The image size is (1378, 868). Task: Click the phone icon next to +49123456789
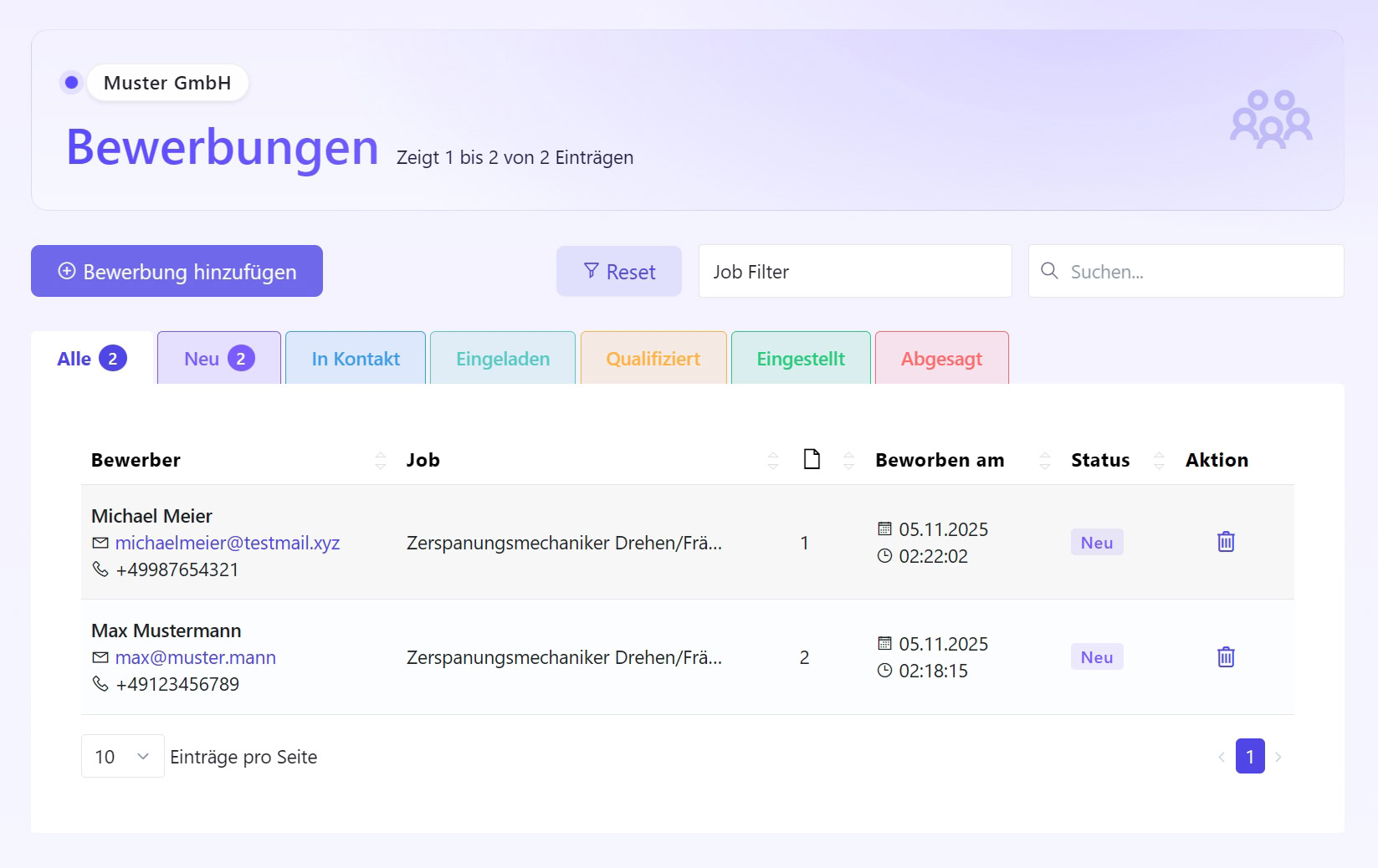(100, 683)
